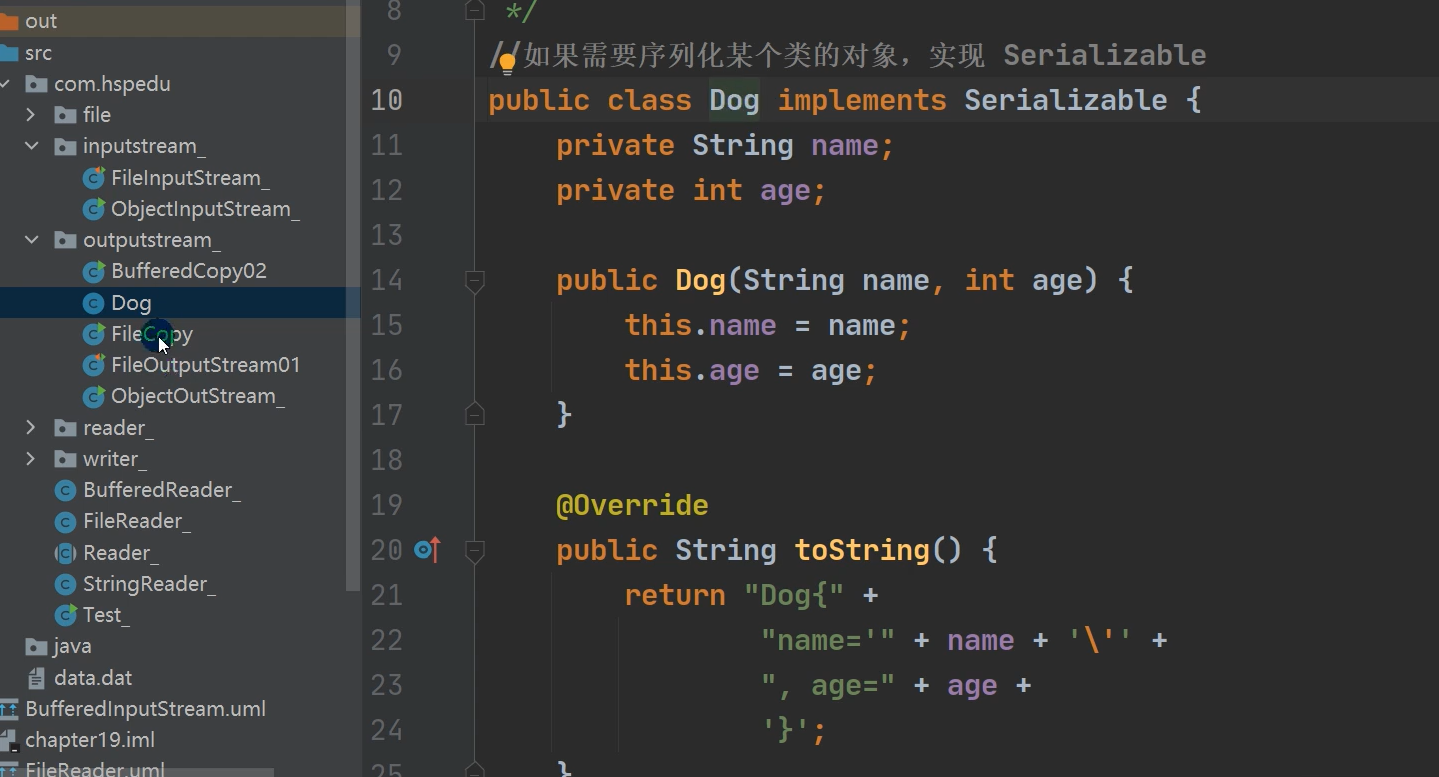
Task: Click the ObjectOutStream_ class icon
Action: click(x=94, y=396)
